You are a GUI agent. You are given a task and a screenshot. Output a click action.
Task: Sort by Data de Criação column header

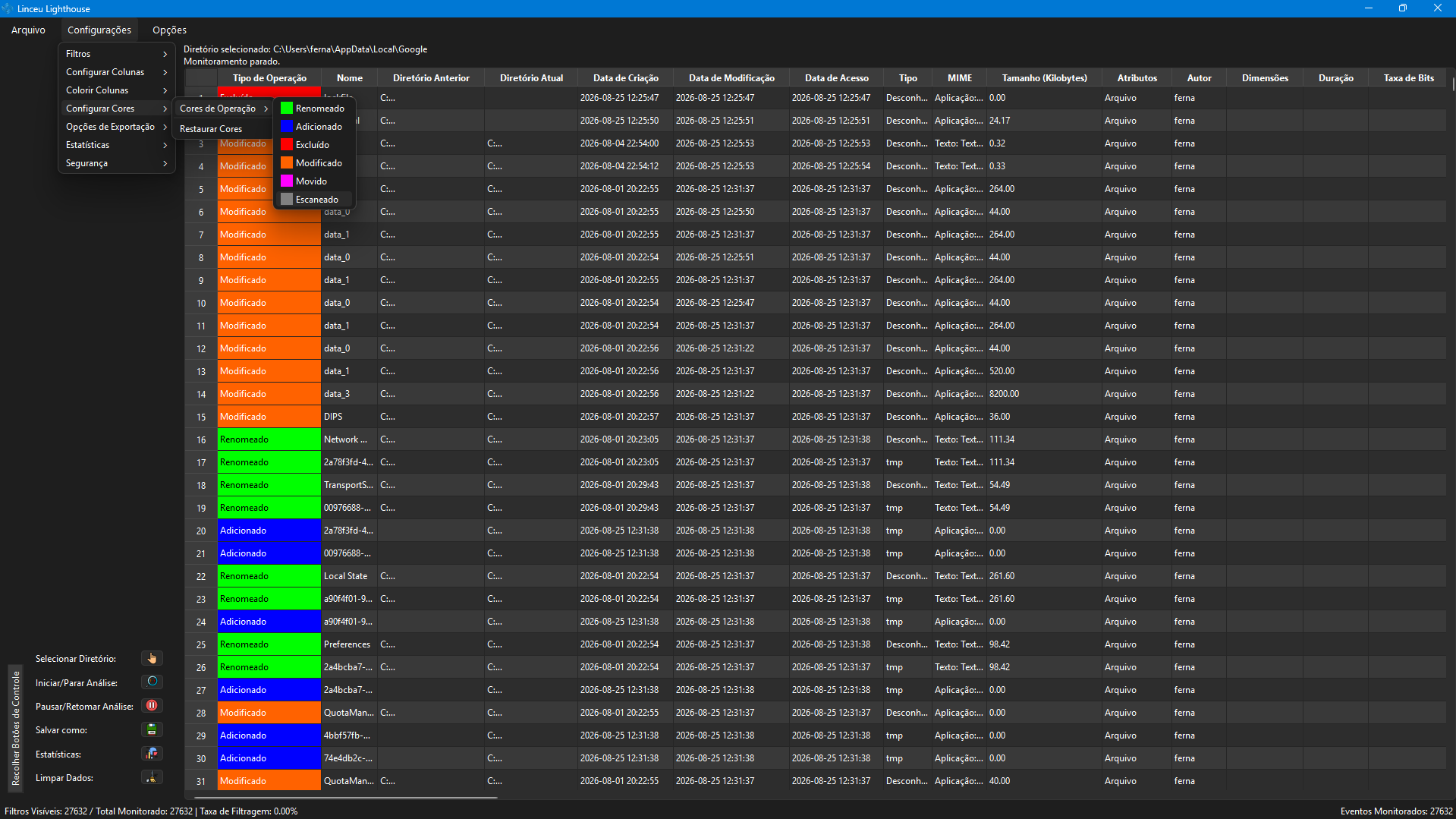tap(625, 78)
